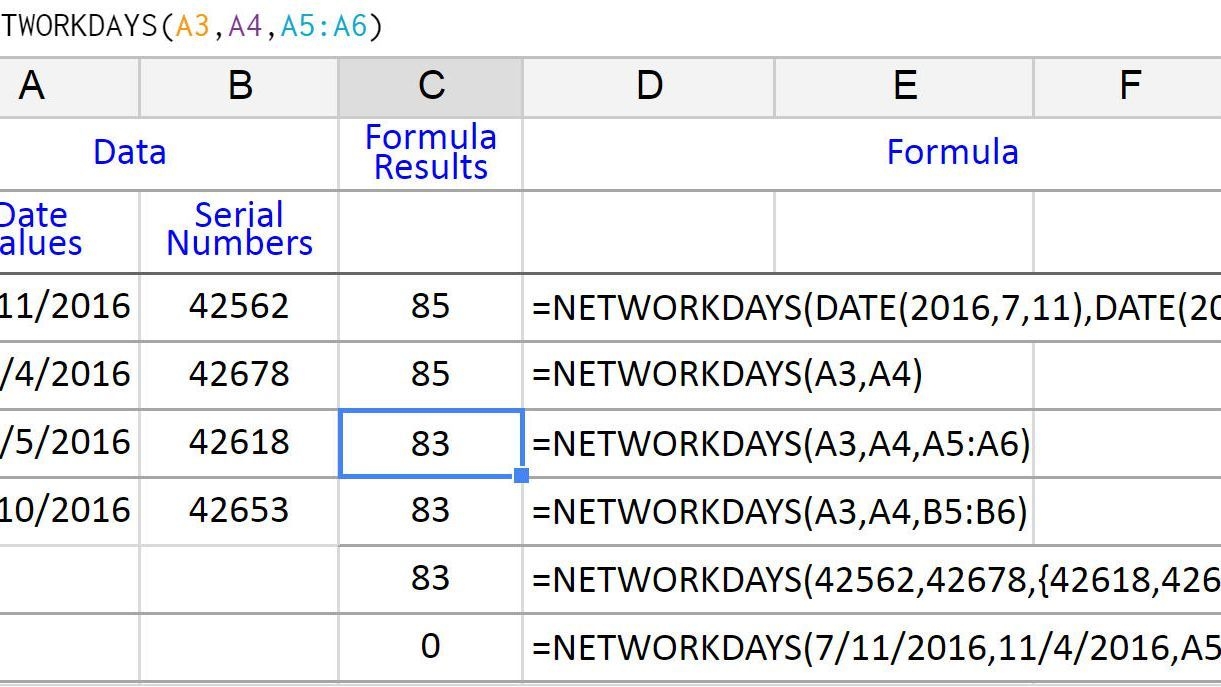Select the cell containing 42562
Viewport: 1221px width, 687px height.
pos(239,306)
